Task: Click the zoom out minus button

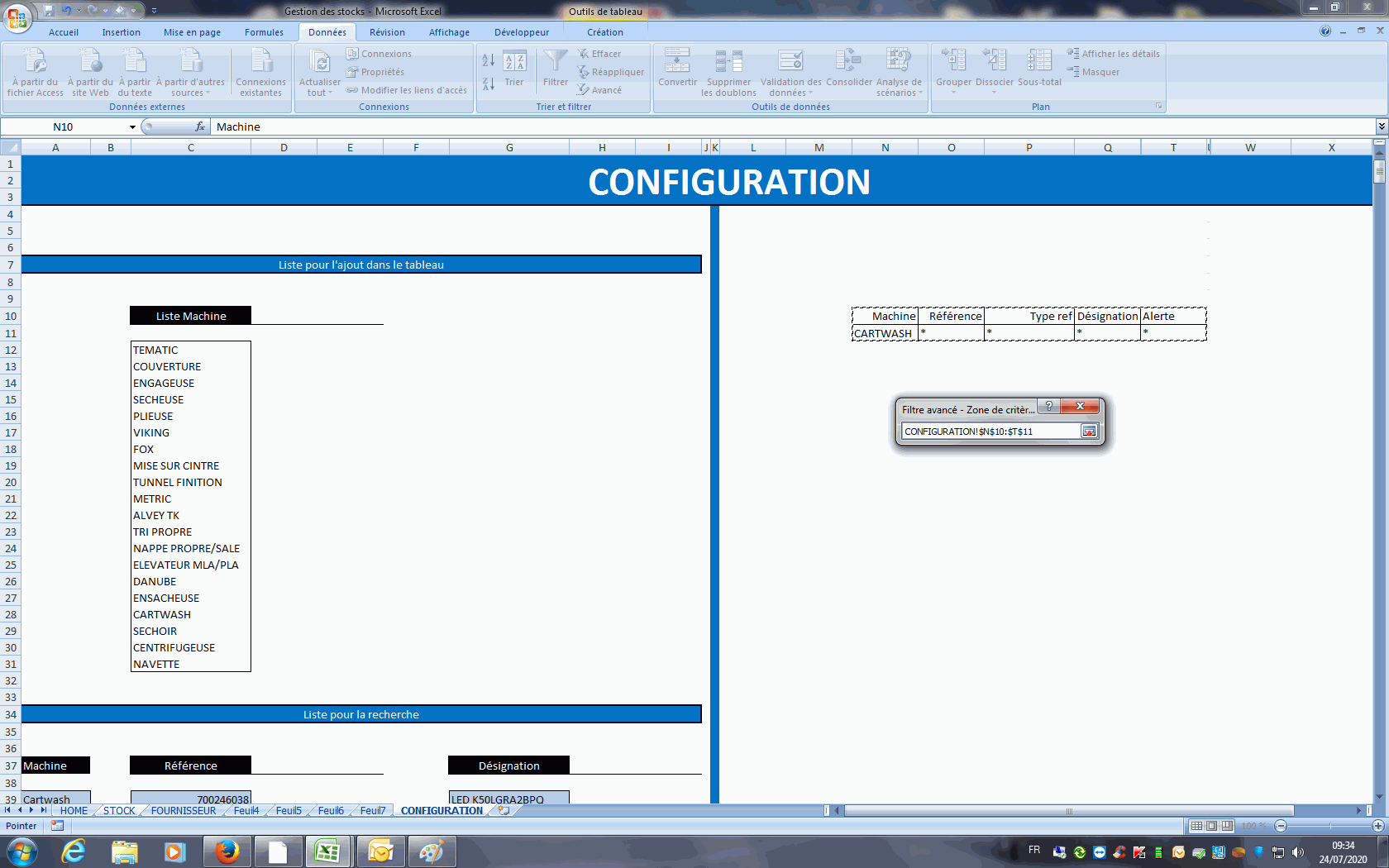Action: click(x=1281, y=826)
